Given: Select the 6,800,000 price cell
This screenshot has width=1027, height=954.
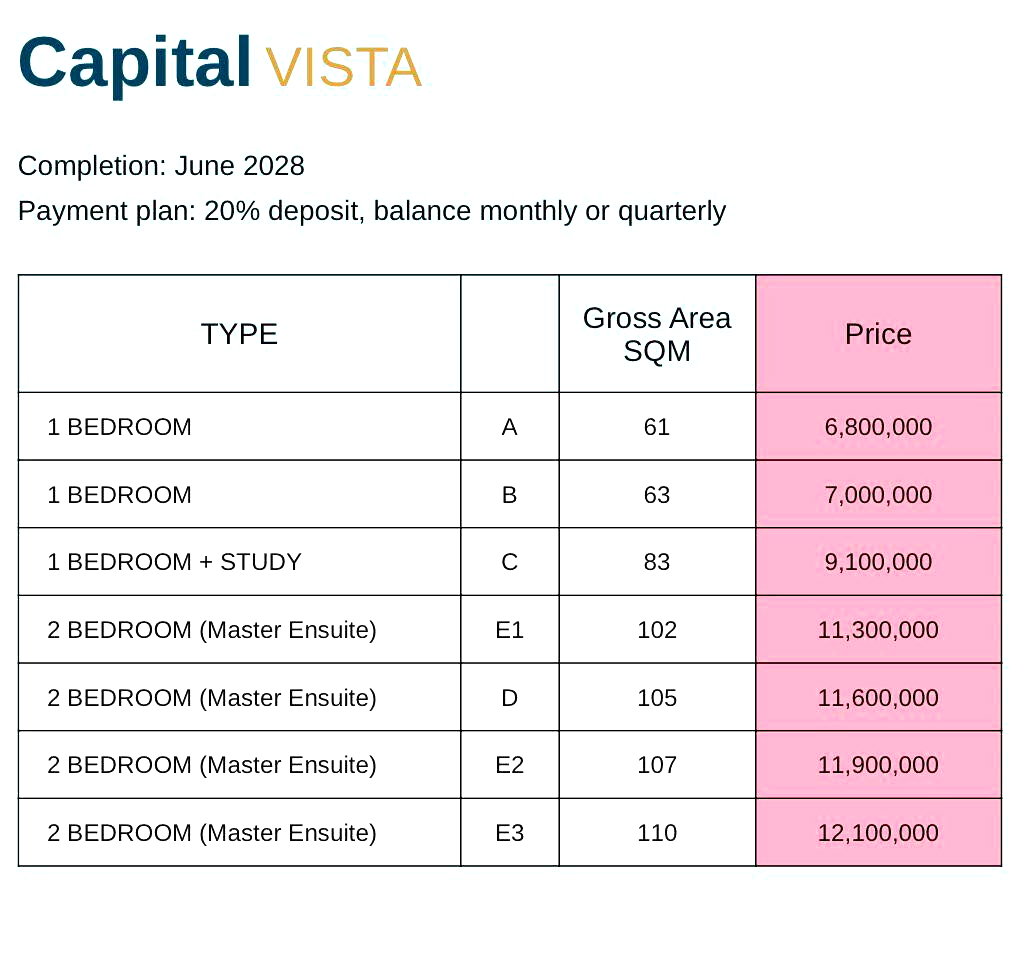Looking at the screenshot, I should [878, 426].
